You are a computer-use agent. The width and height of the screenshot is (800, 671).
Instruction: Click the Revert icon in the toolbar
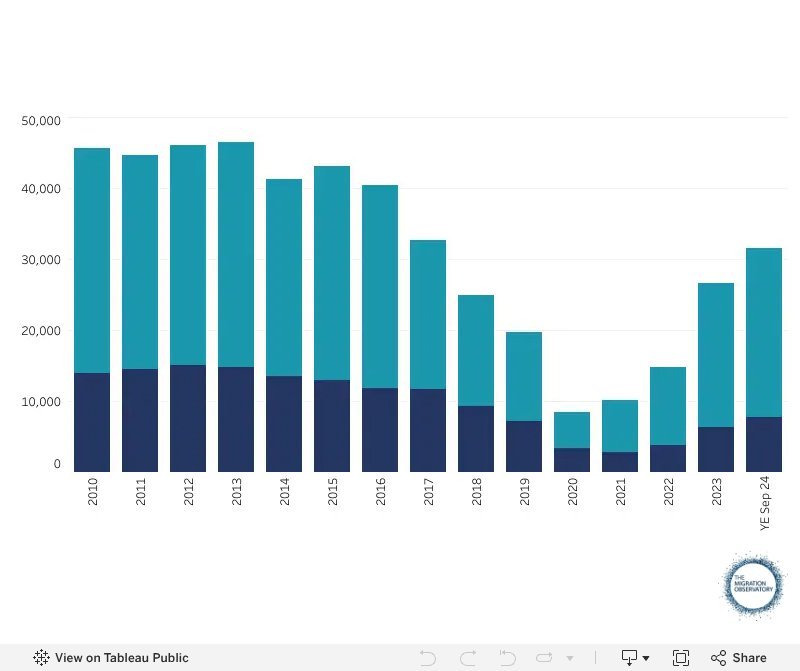[507, 658]
